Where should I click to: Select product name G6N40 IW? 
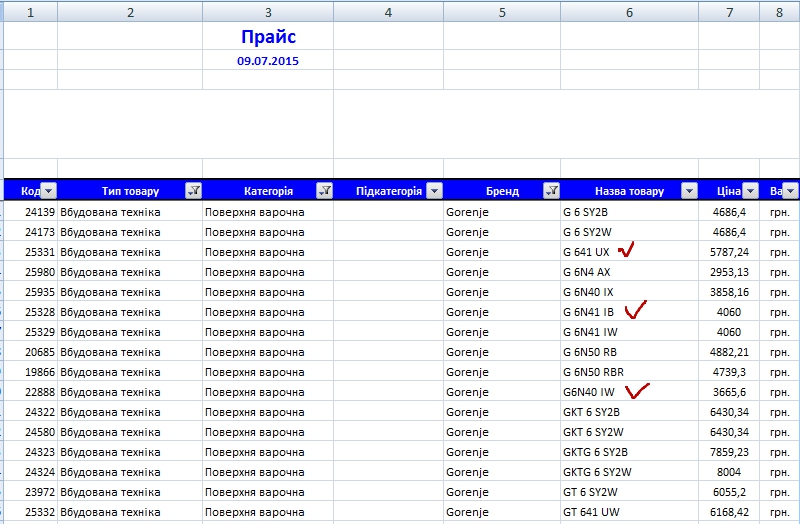(x=629, y=392)
